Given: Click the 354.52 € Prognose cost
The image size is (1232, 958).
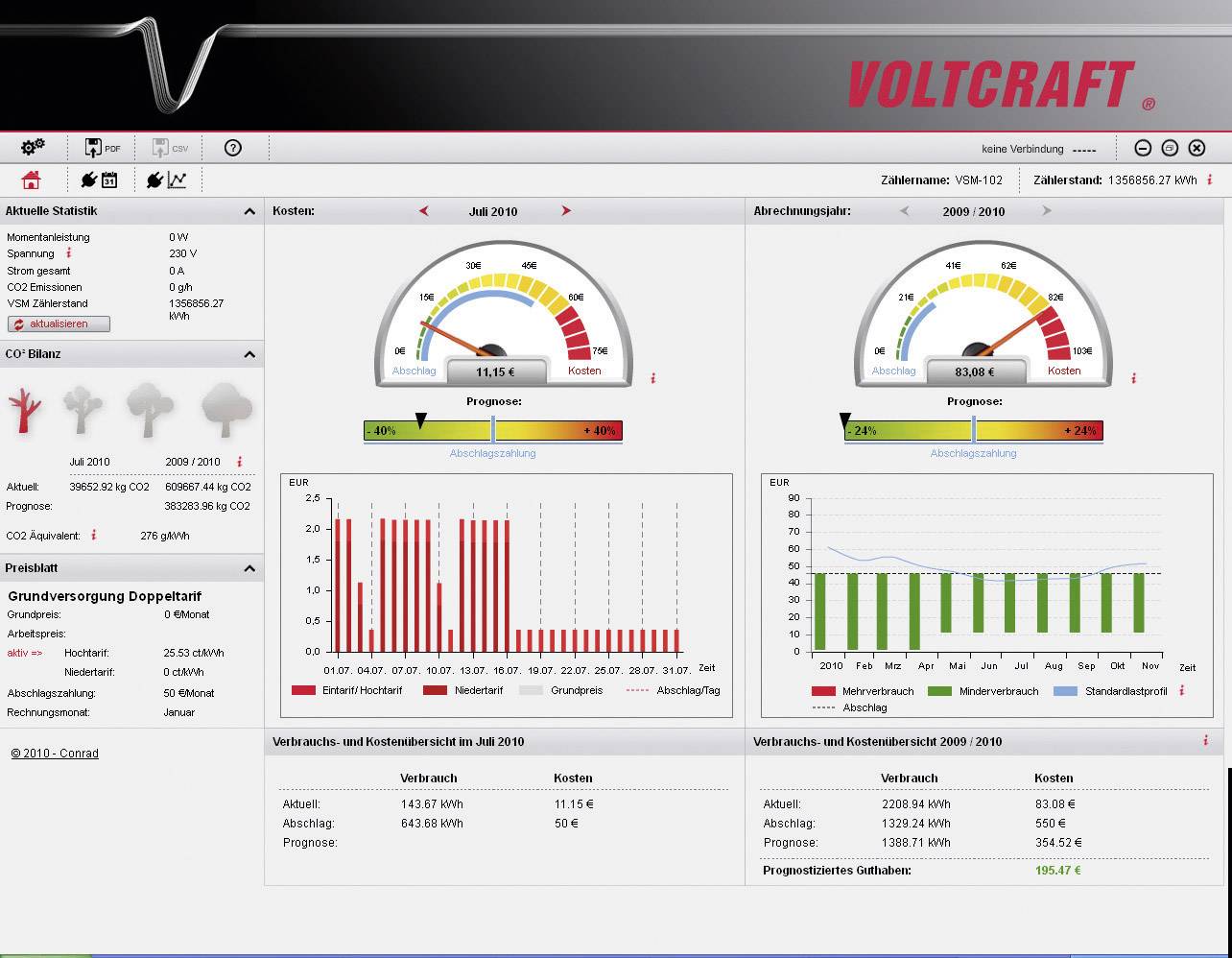Looking at the screenshot, I should 1058,843.
